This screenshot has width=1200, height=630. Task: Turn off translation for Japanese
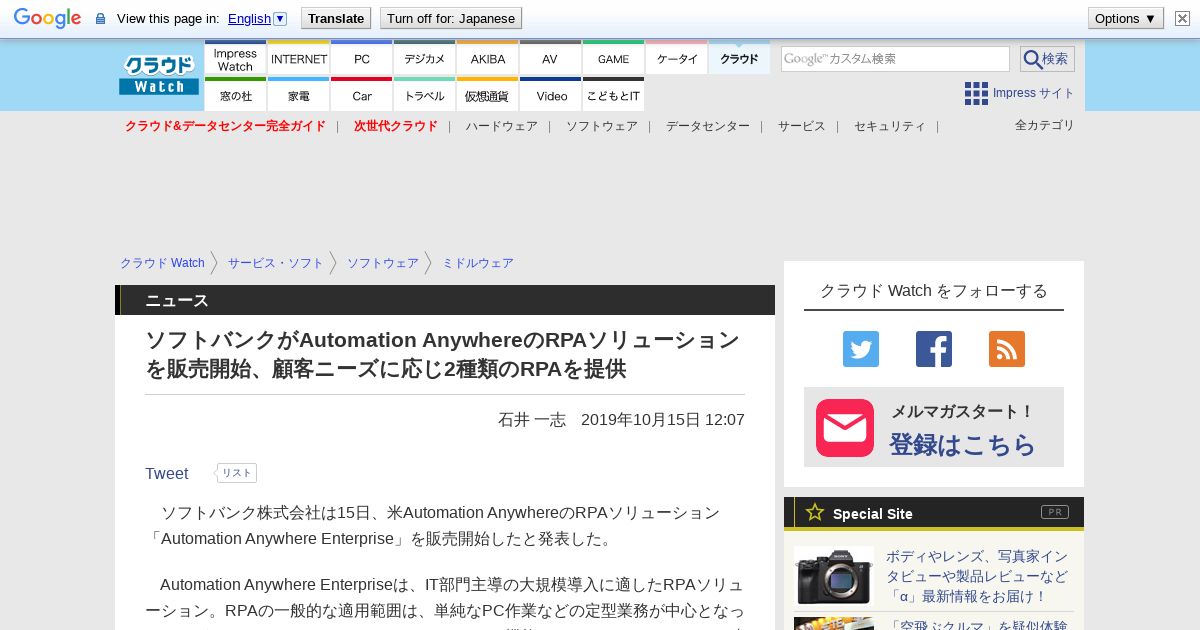click(x=451, y=18)
